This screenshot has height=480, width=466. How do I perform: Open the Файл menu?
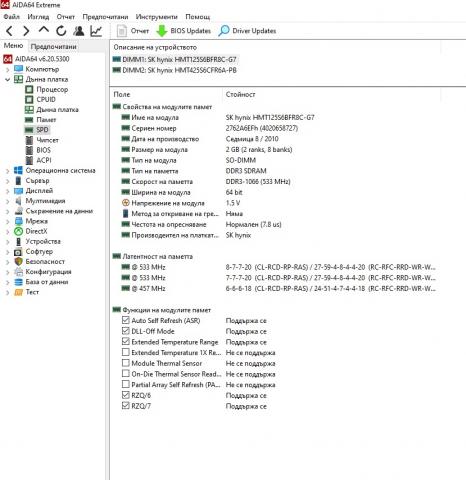coord(12,17)
